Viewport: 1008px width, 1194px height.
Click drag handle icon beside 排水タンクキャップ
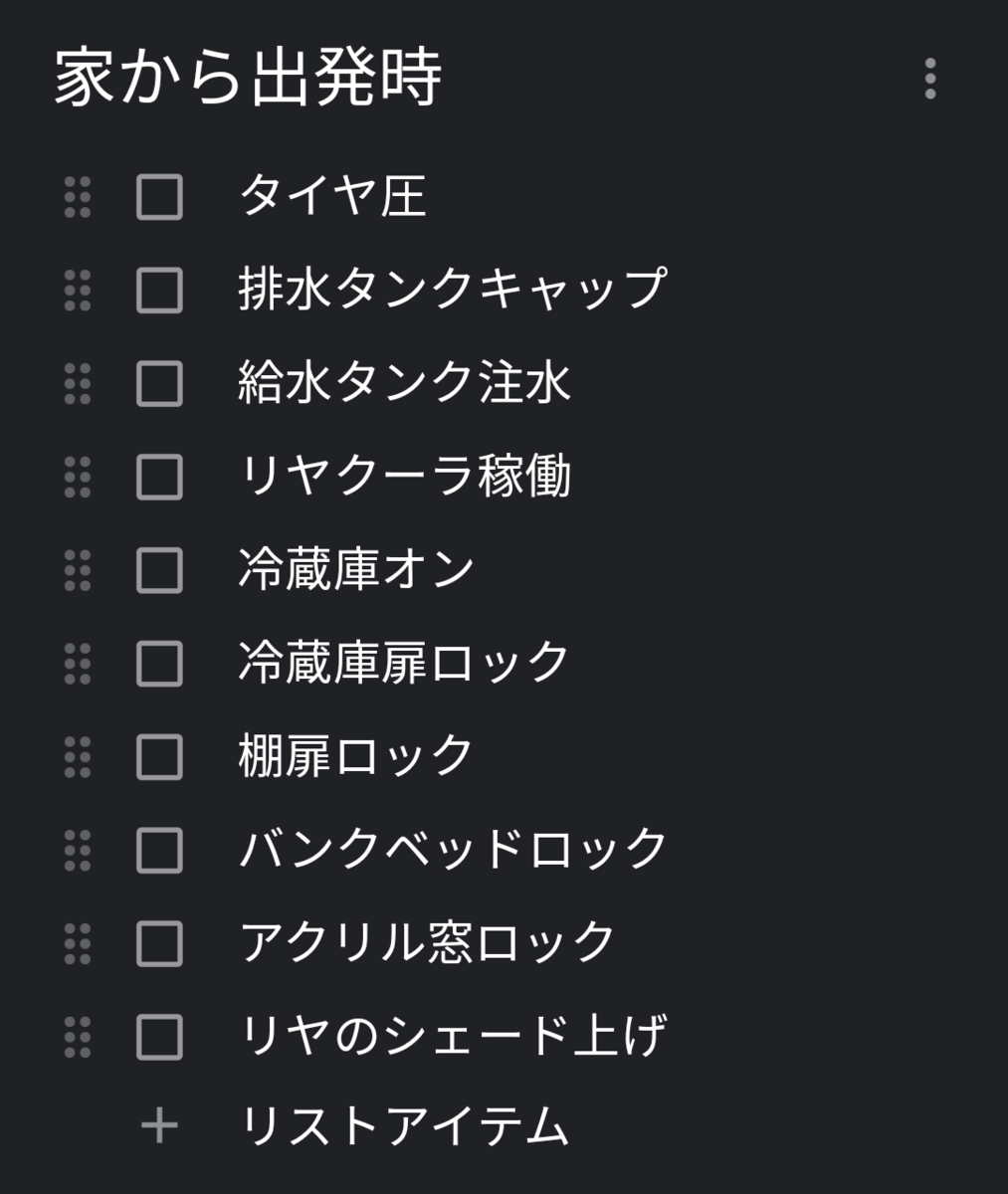[x=78, y=291]
